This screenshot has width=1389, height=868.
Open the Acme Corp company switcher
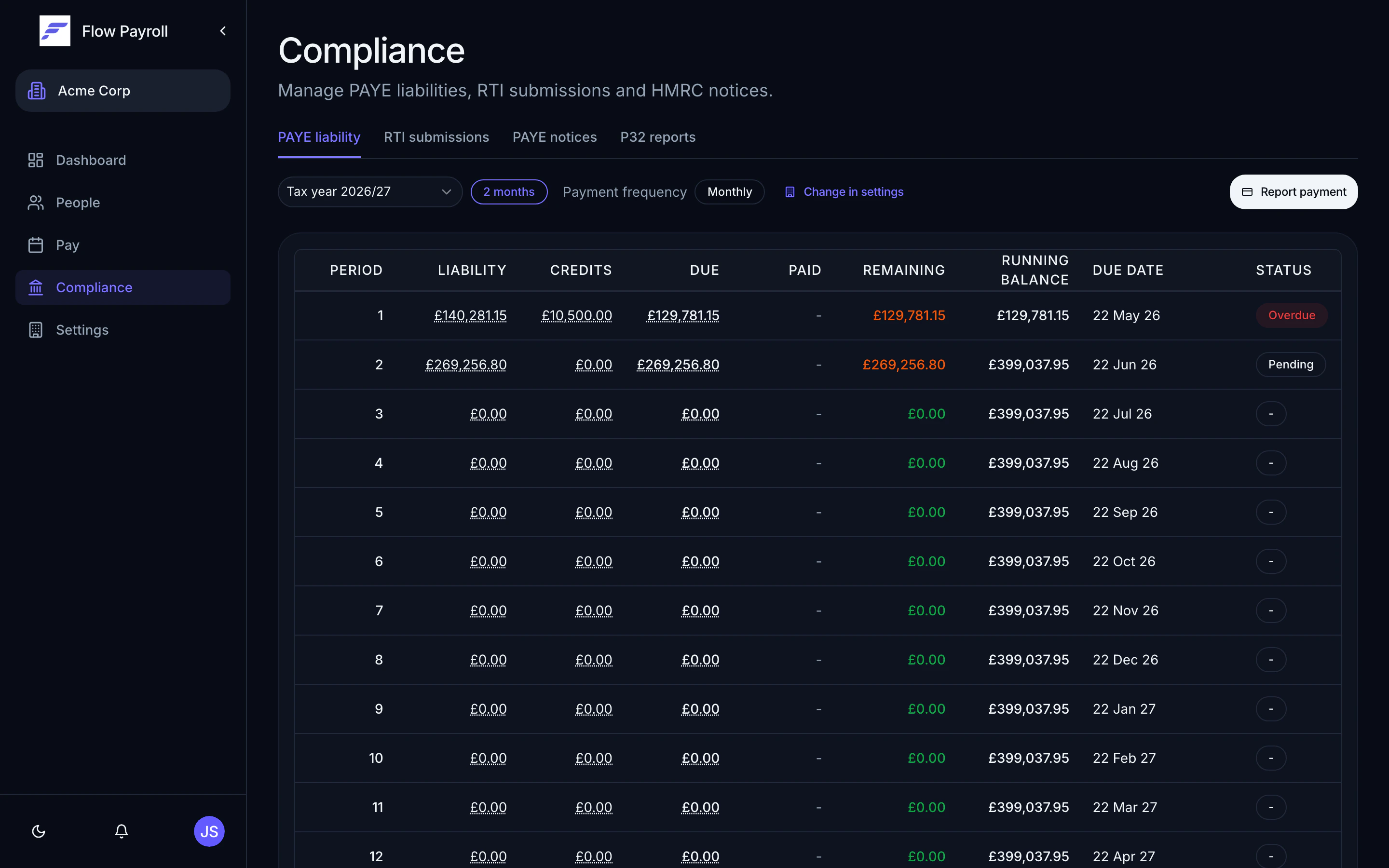coord(123,91)
